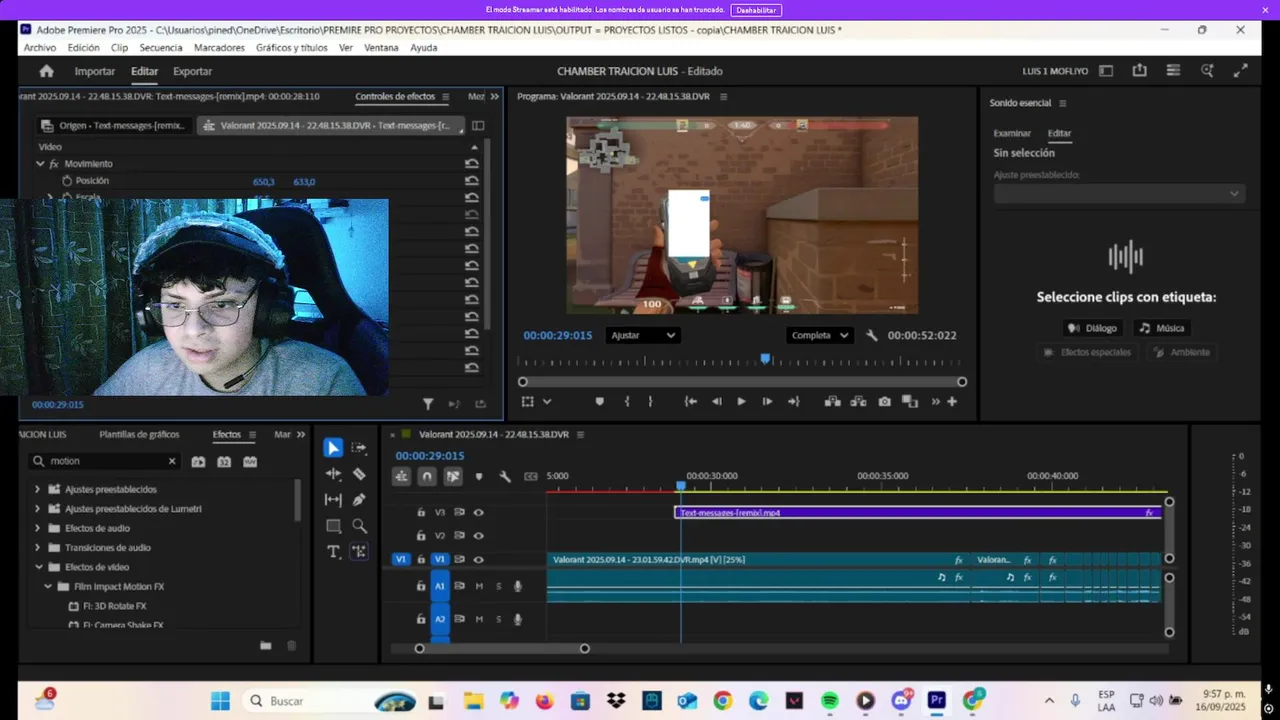The image size is (1280, 720).
Task: Clear the motion search field
Action: [x=172, y=462]
